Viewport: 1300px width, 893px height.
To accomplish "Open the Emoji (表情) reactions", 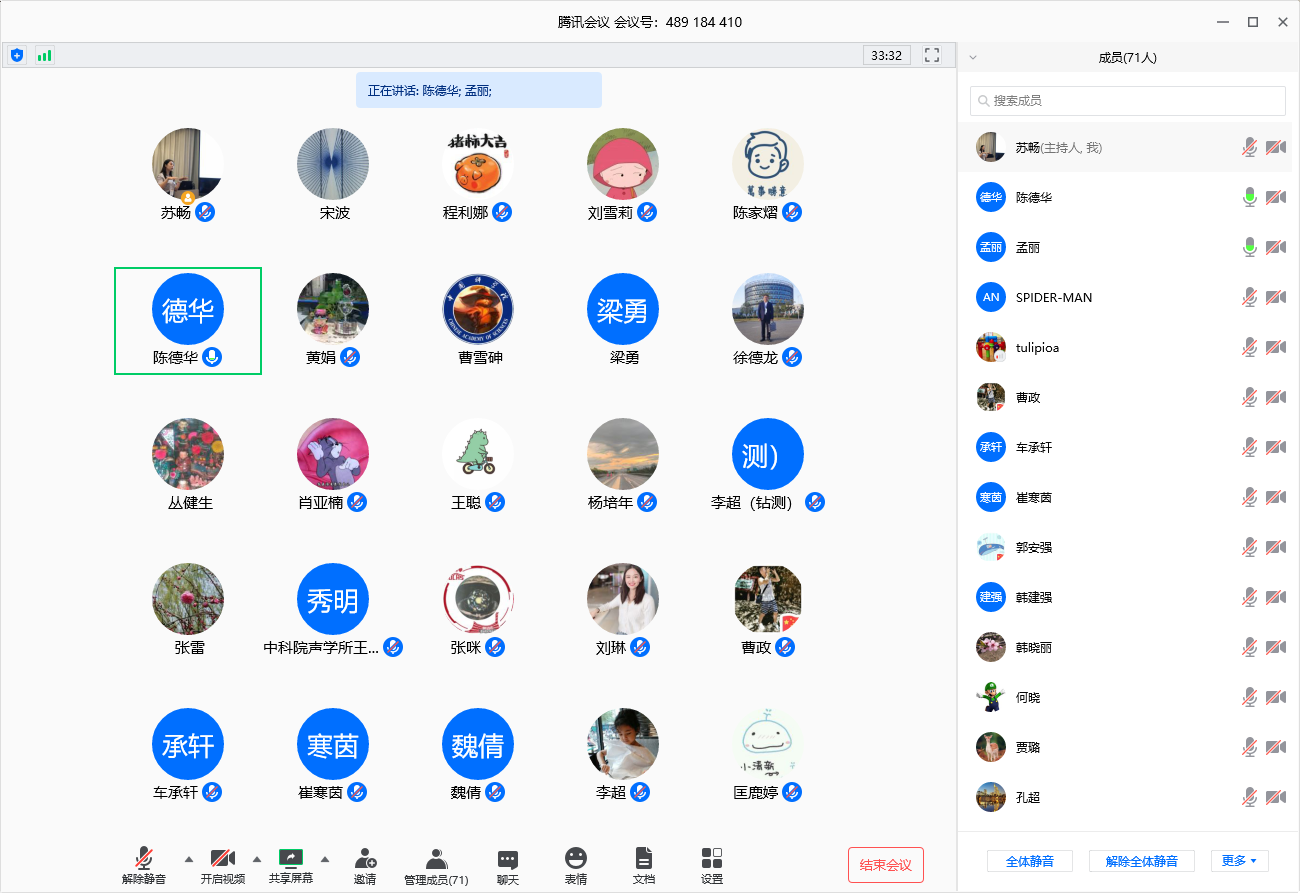I will coord(576,859).
